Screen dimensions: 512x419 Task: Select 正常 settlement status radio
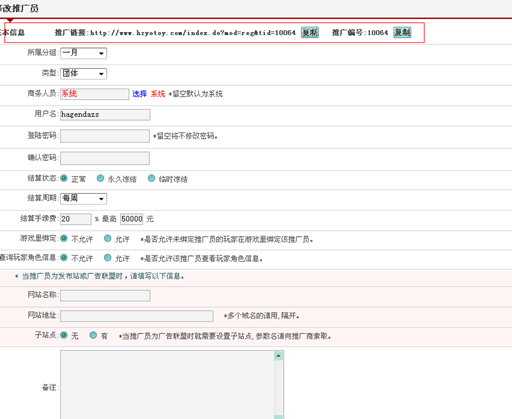[x=64, y=178]
